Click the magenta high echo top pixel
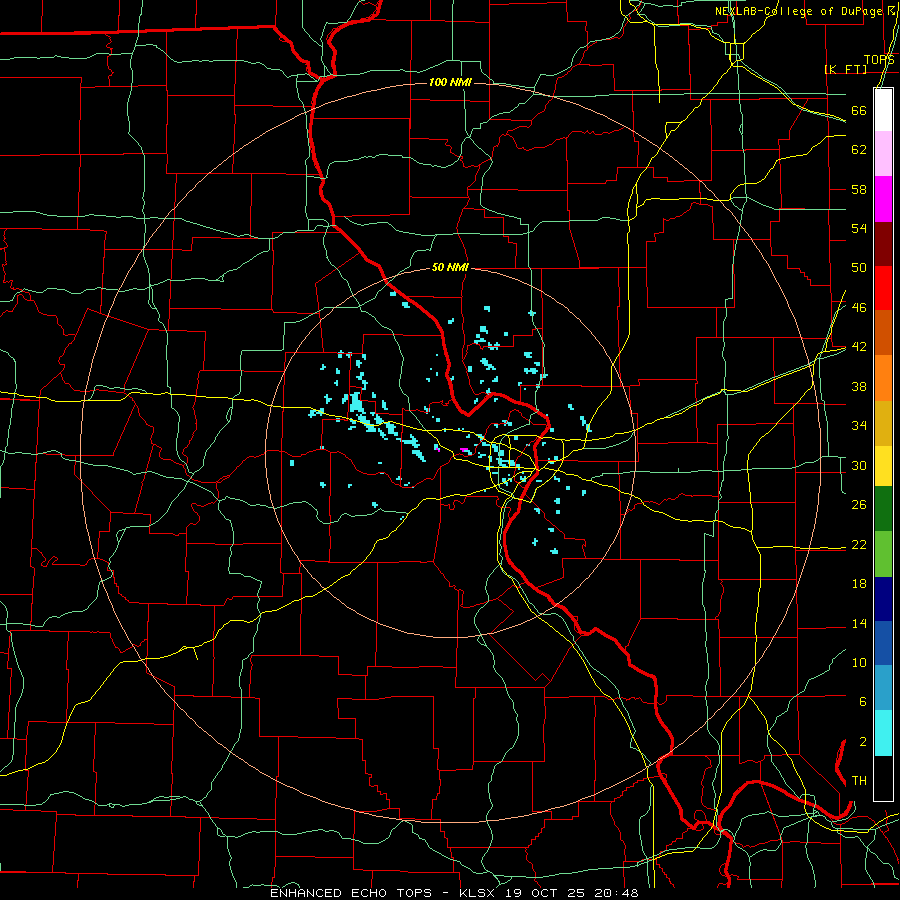The width and height of the screenshot is (900, 900). 464,450
